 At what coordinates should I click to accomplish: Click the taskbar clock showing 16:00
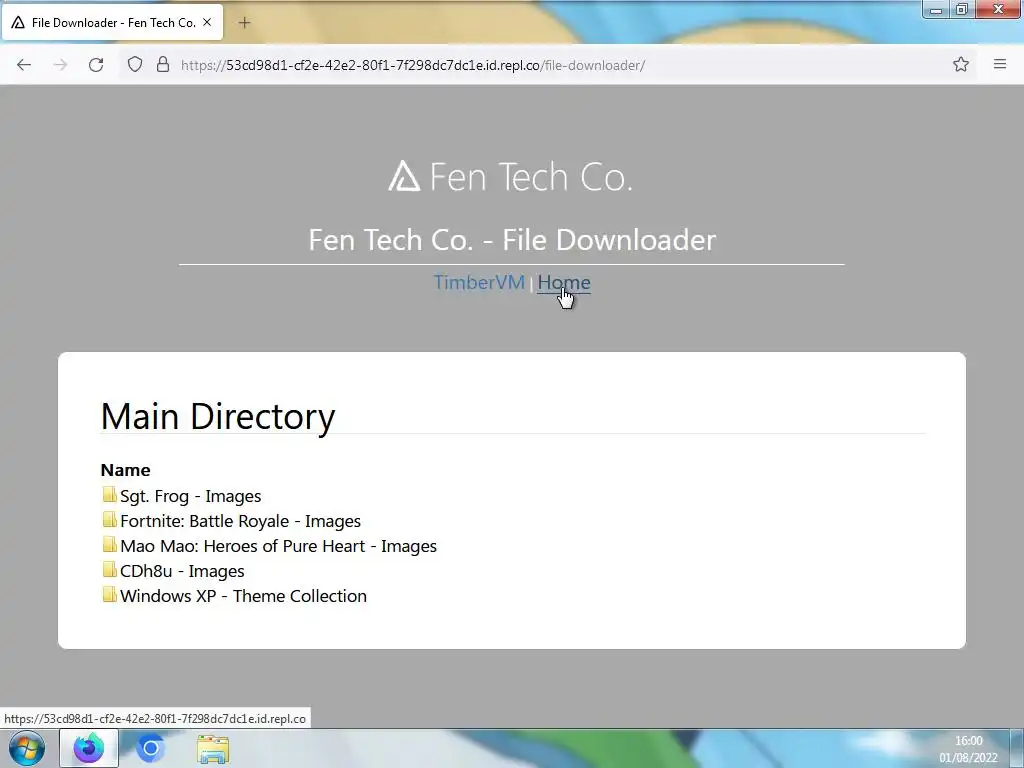point(968,749)
